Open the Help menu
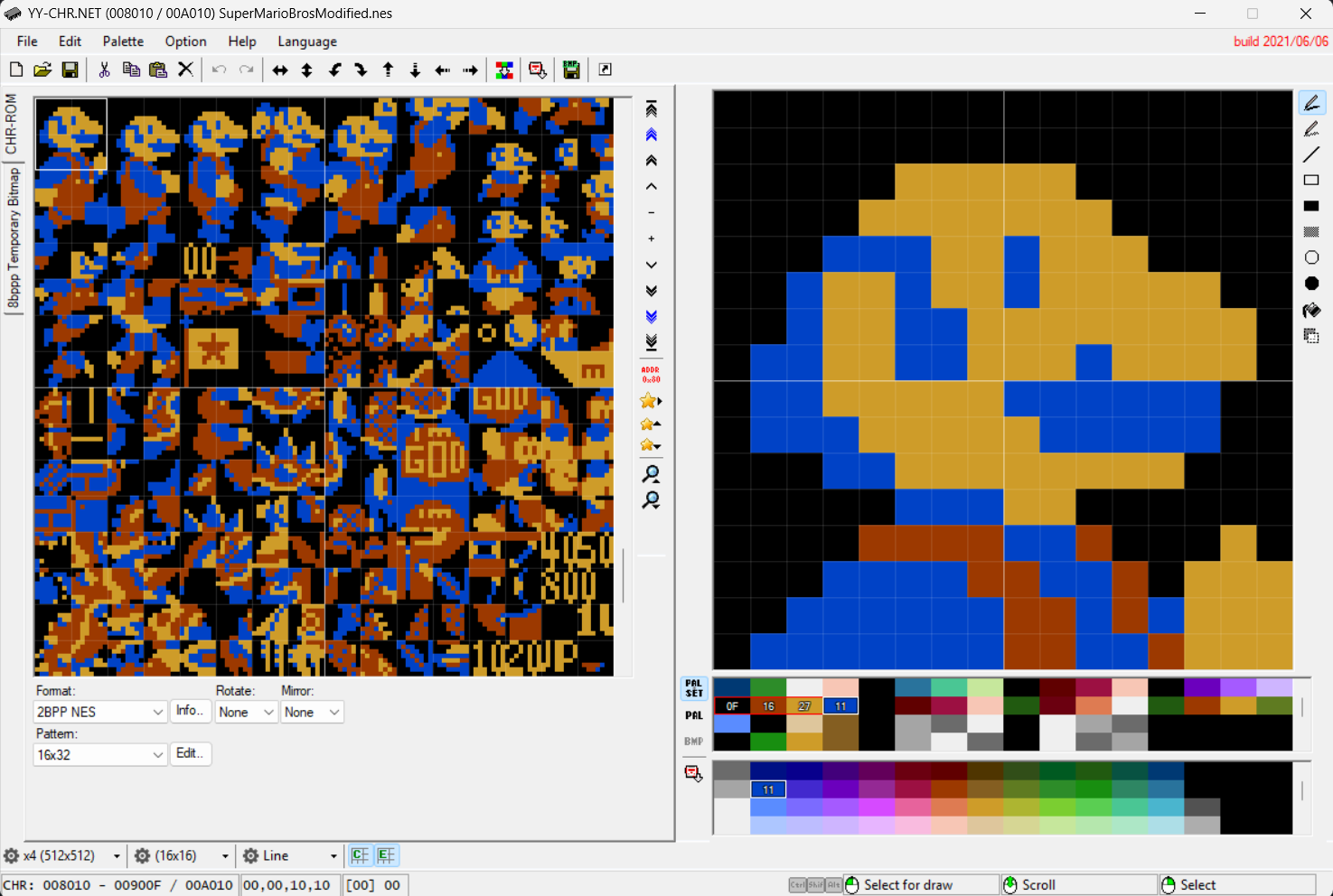The image size is (1333, 896). pyautogui.click(x=242, y=42)
